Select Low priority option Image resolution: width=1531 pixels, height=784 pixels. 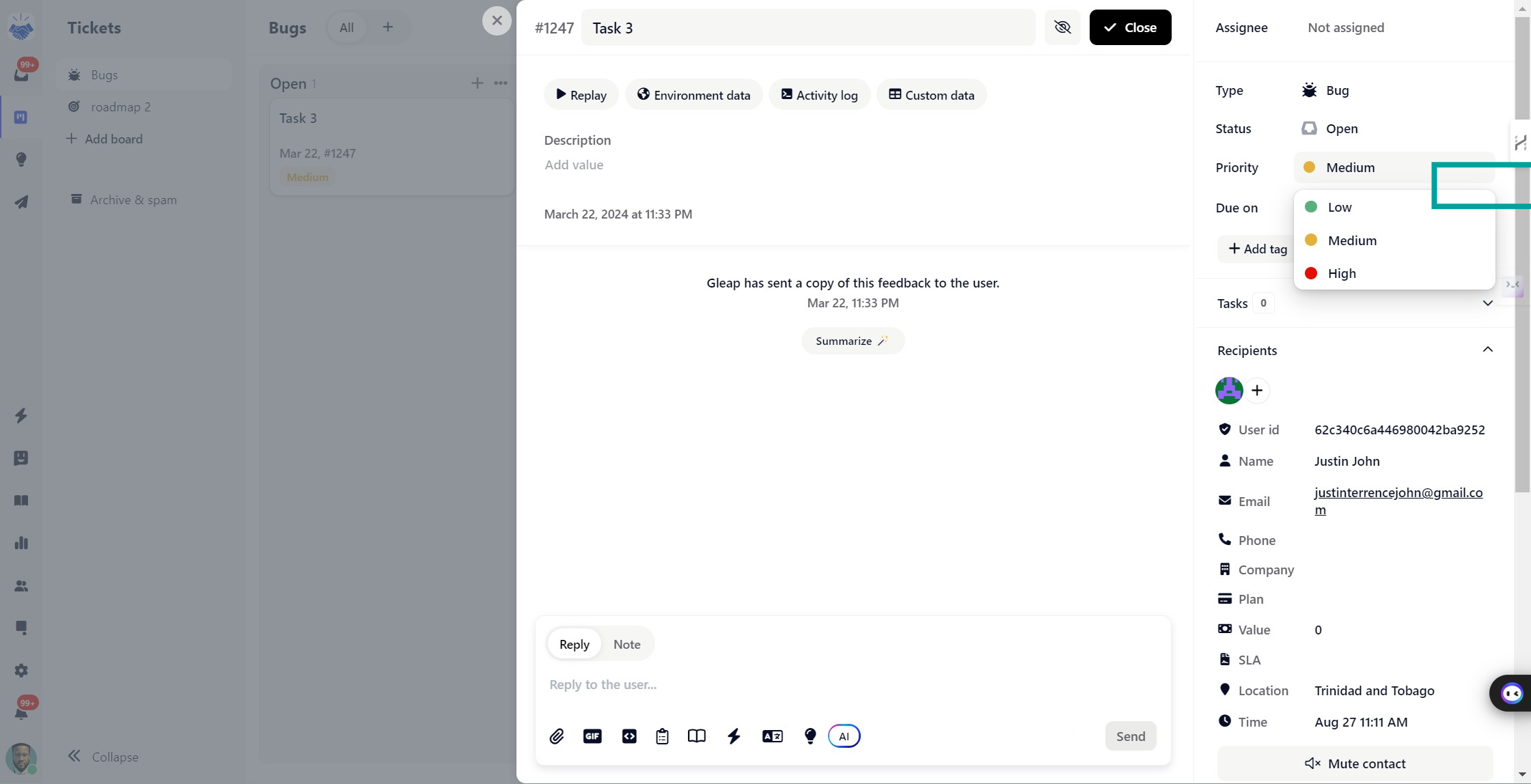click(1394, 207)
